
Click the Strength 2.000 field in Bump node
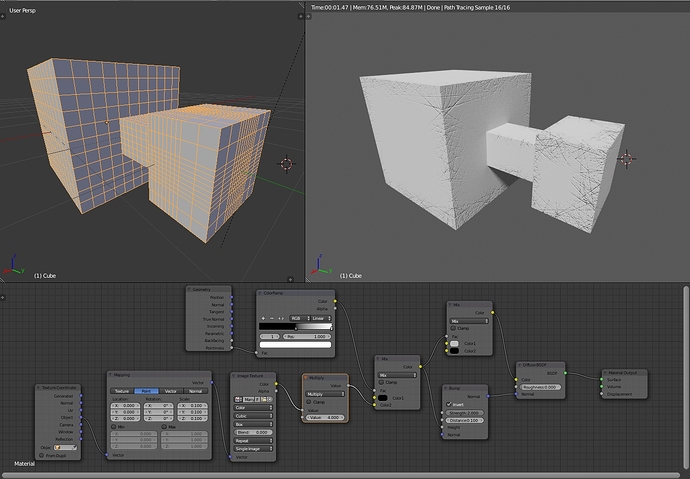click(465, 413)
